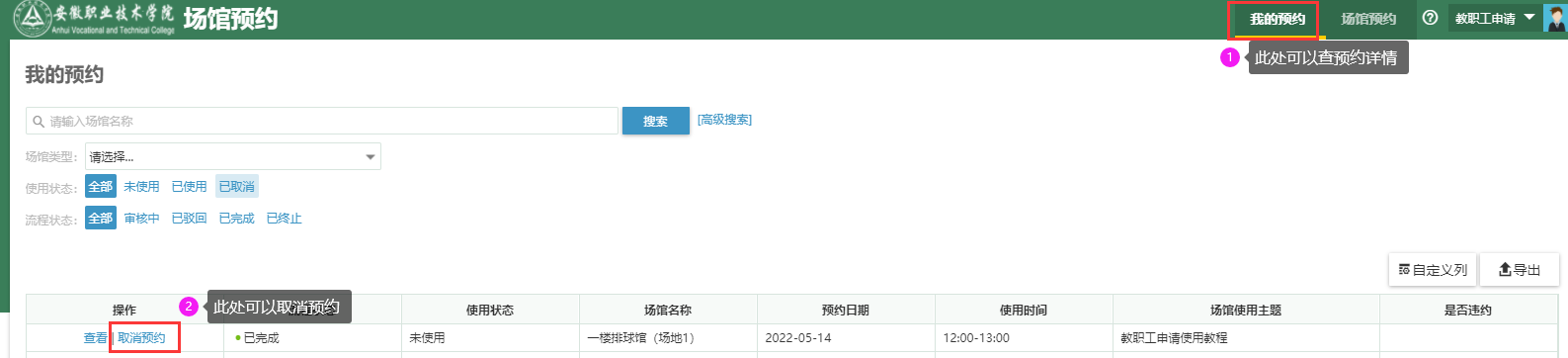Select 已取消 usage status filter
The image size is (1568, 358).
coord(237,186)
